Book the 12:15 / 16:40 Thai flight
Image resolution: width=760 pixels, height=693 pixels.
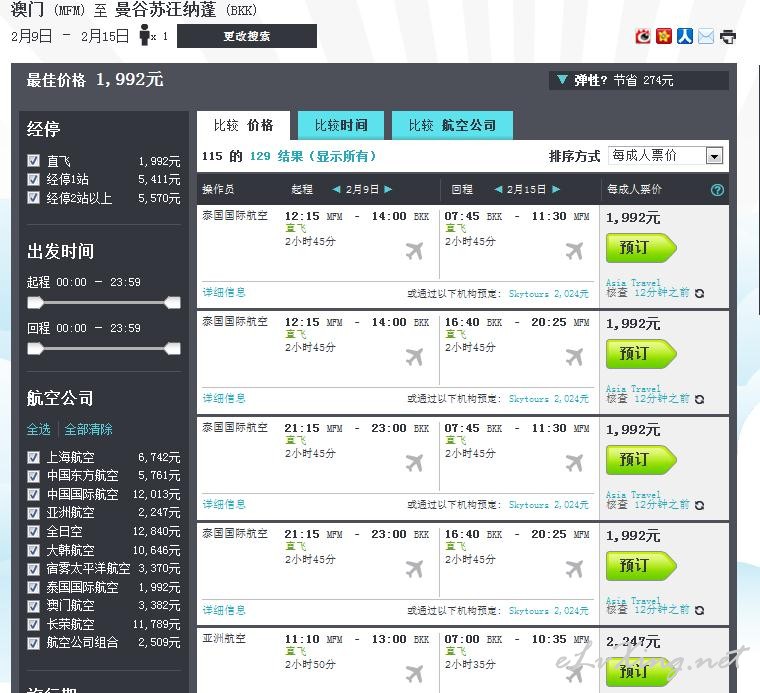point(641,354)
